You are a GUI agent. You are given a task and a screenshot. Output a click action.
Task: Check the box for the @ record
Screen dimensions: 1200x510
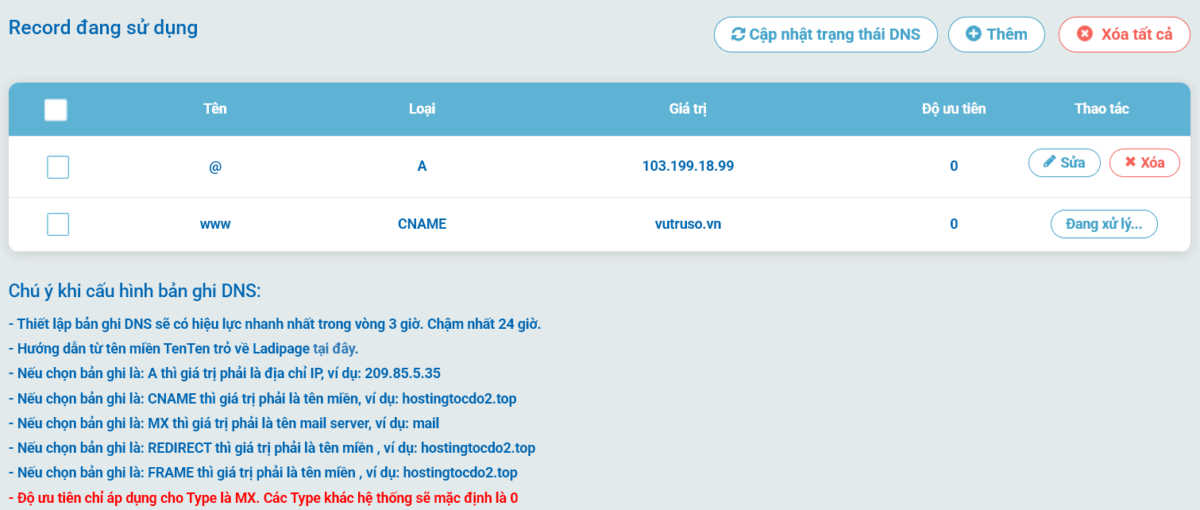pos(58,167)
